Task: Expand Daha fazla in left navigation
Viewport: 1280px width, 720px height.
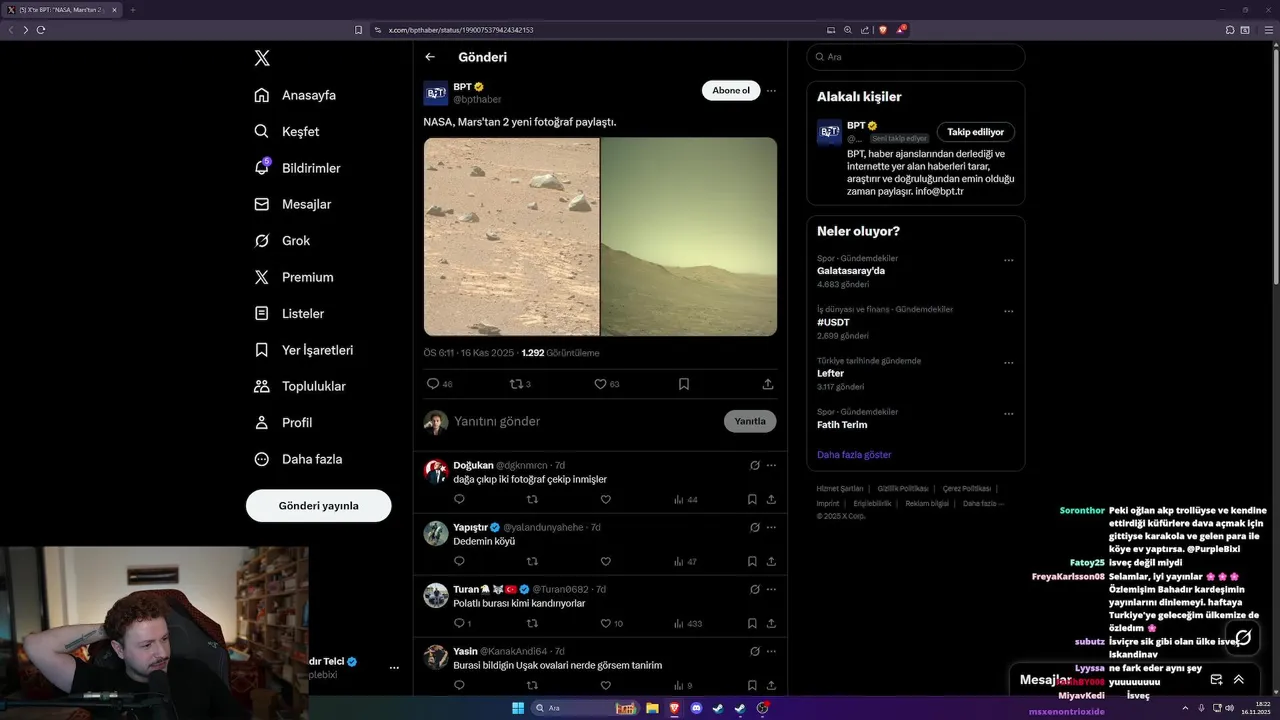Action: pos(298,459)
